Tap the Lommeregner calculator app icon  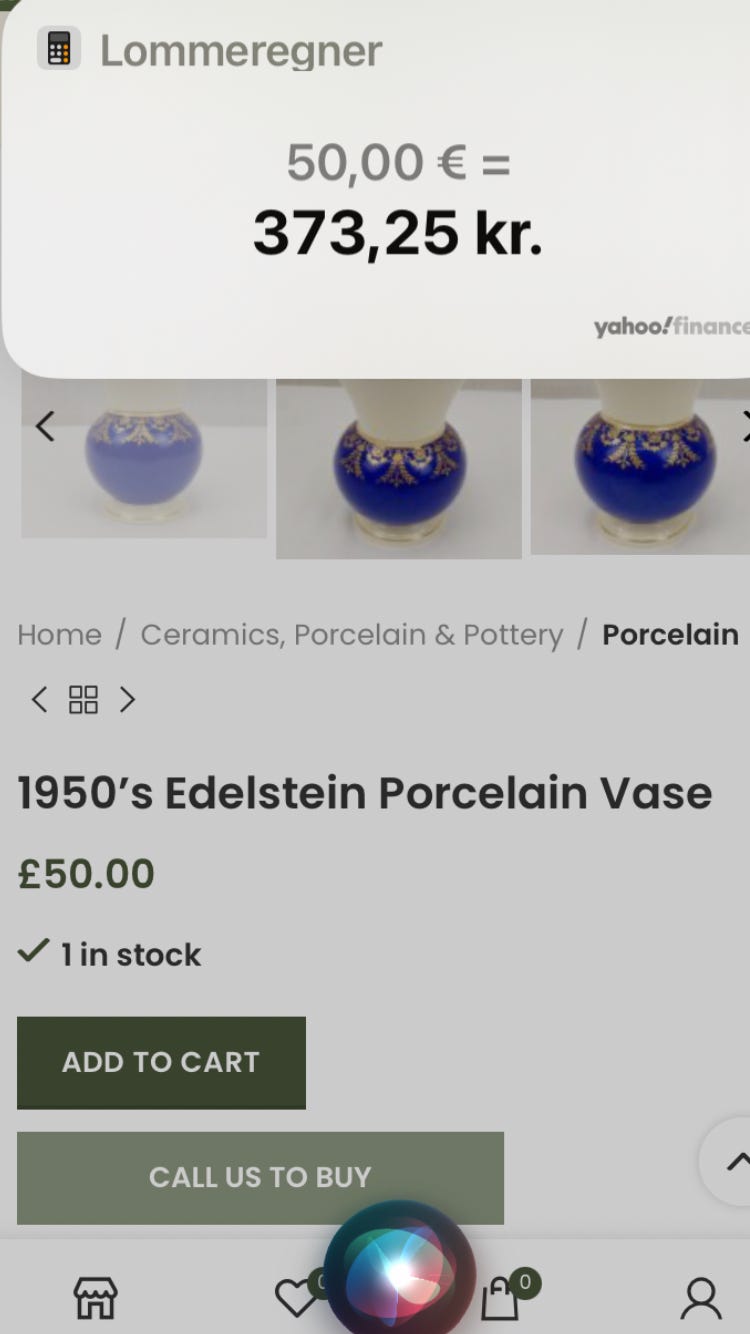[x=59, y=49]
